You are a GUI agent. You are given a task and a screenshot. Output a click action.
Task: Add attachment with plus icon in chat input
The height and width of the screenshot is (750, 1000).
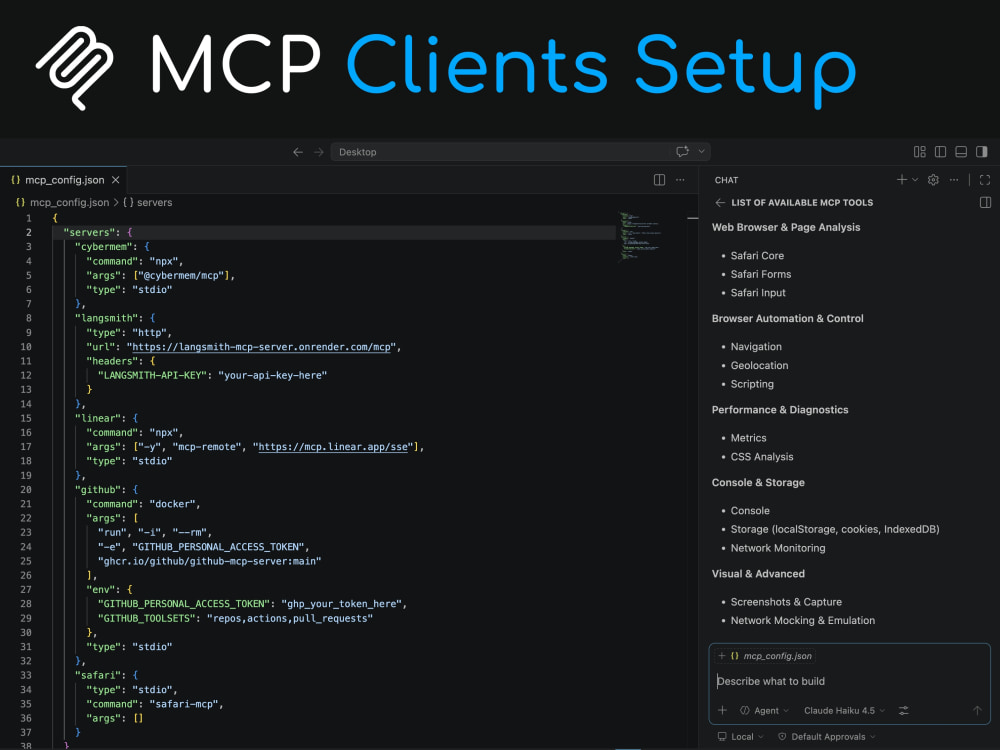(722, 710)
